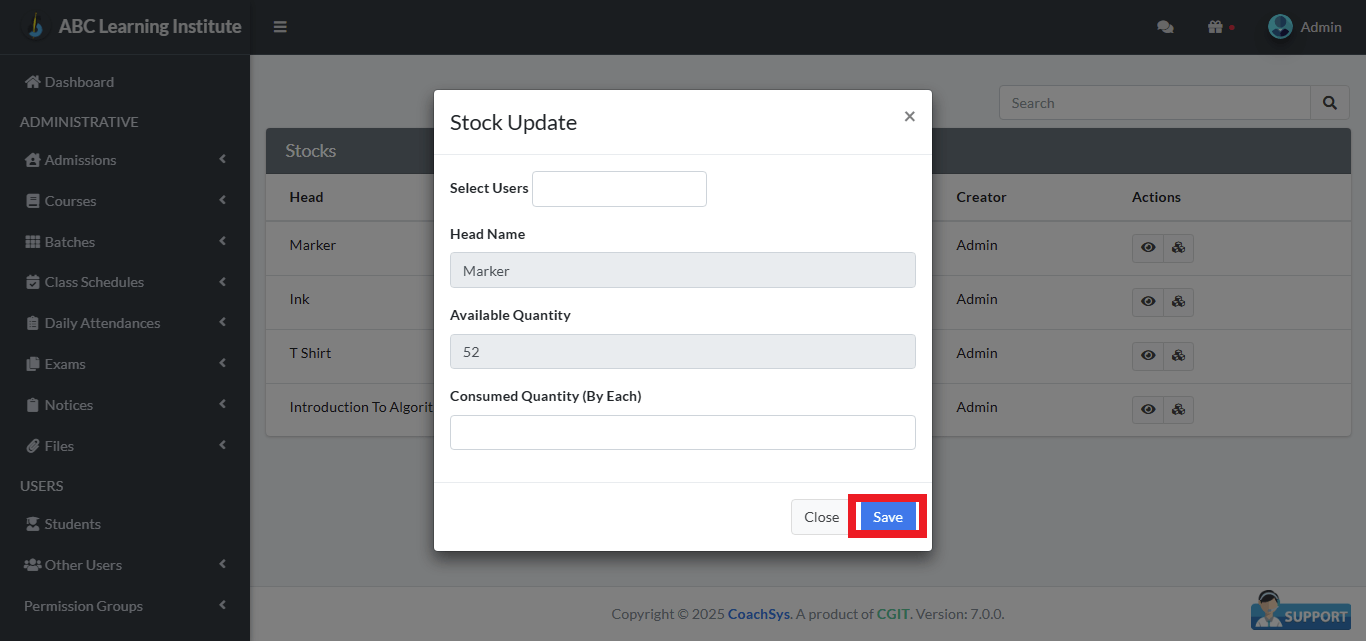
Task: Open the Admin avatar profile icon
Action: tap(1279, 26)
